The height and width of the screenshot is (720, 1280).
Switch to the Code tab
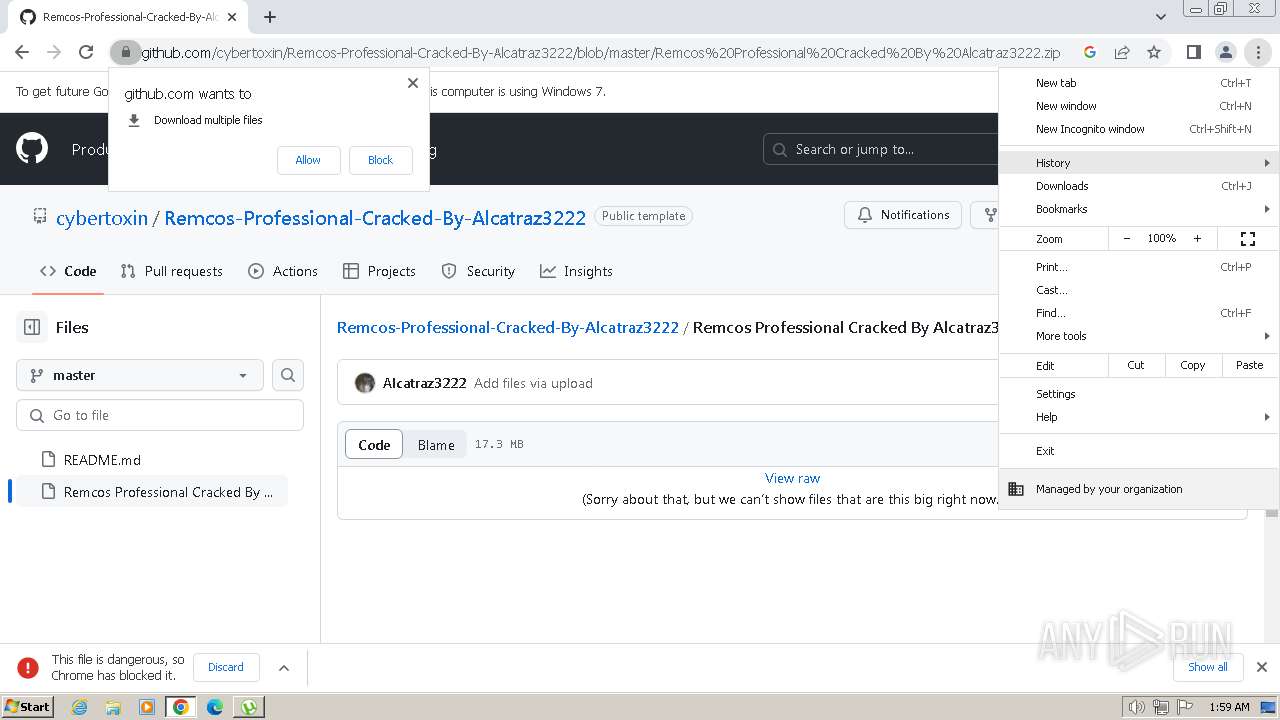pyautogui.click(x=68, y=271)
